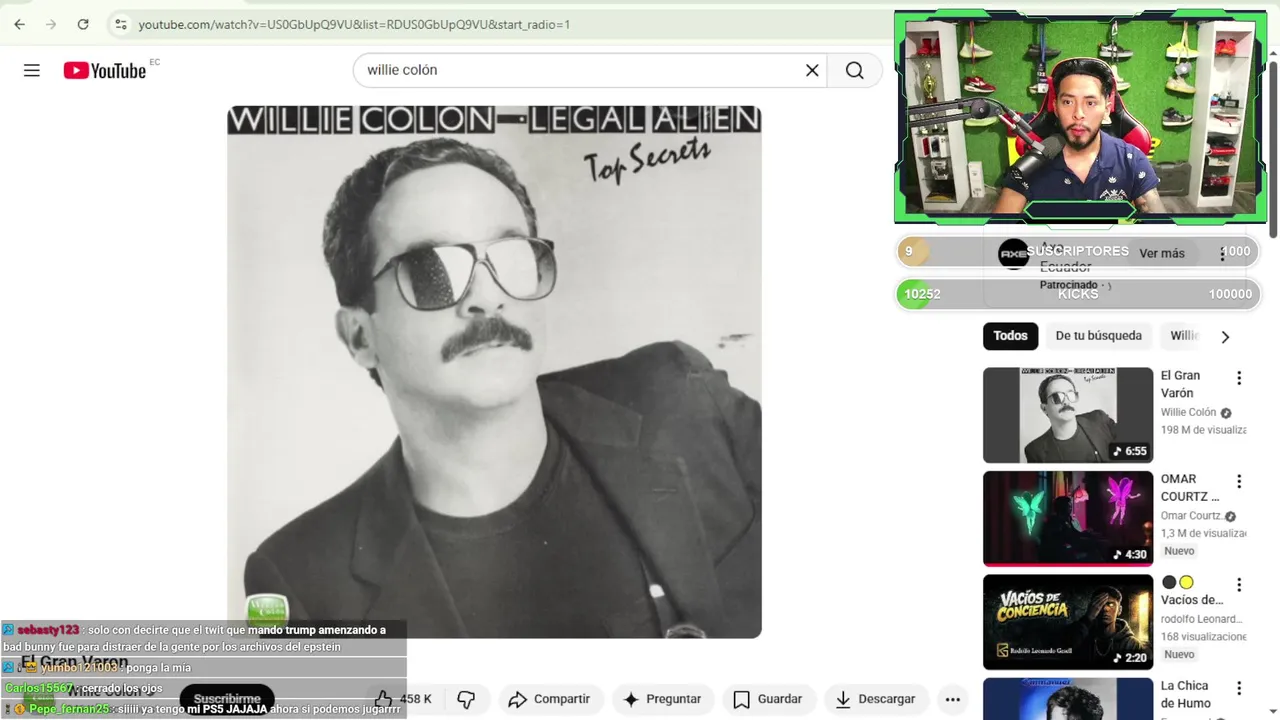Viewport: 1280px width, 720px height.
Task: Open La Chica de Humo video title
Action: coord(1186,694)
